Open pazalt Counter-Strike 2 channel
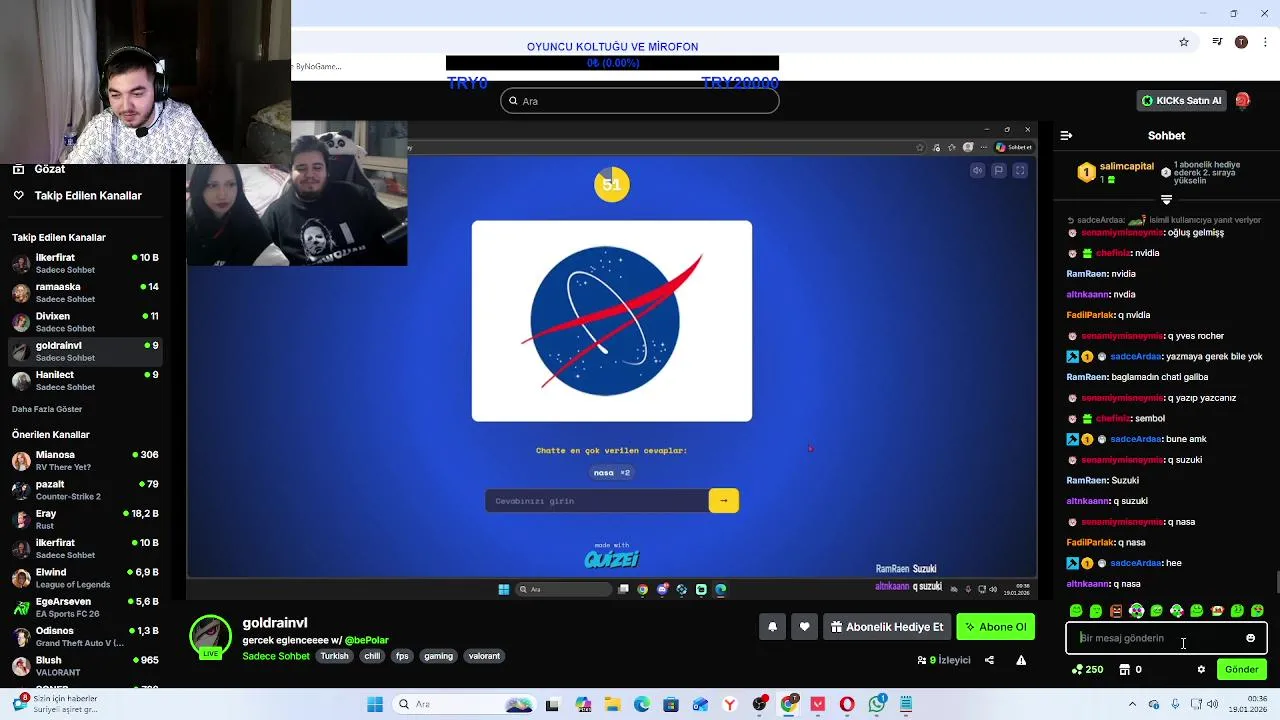1280x720 pixels. (85, 490)
